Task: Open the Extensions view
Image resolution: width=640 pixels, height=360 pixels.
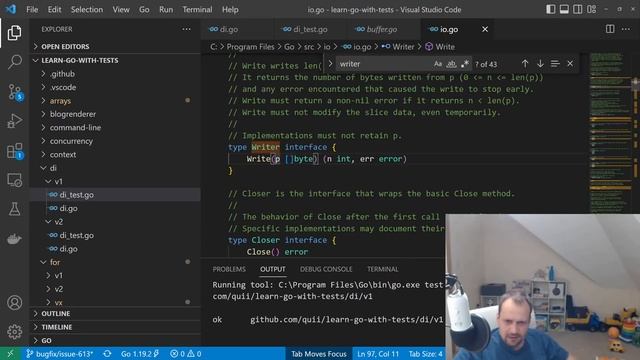Action: [15, 151]
